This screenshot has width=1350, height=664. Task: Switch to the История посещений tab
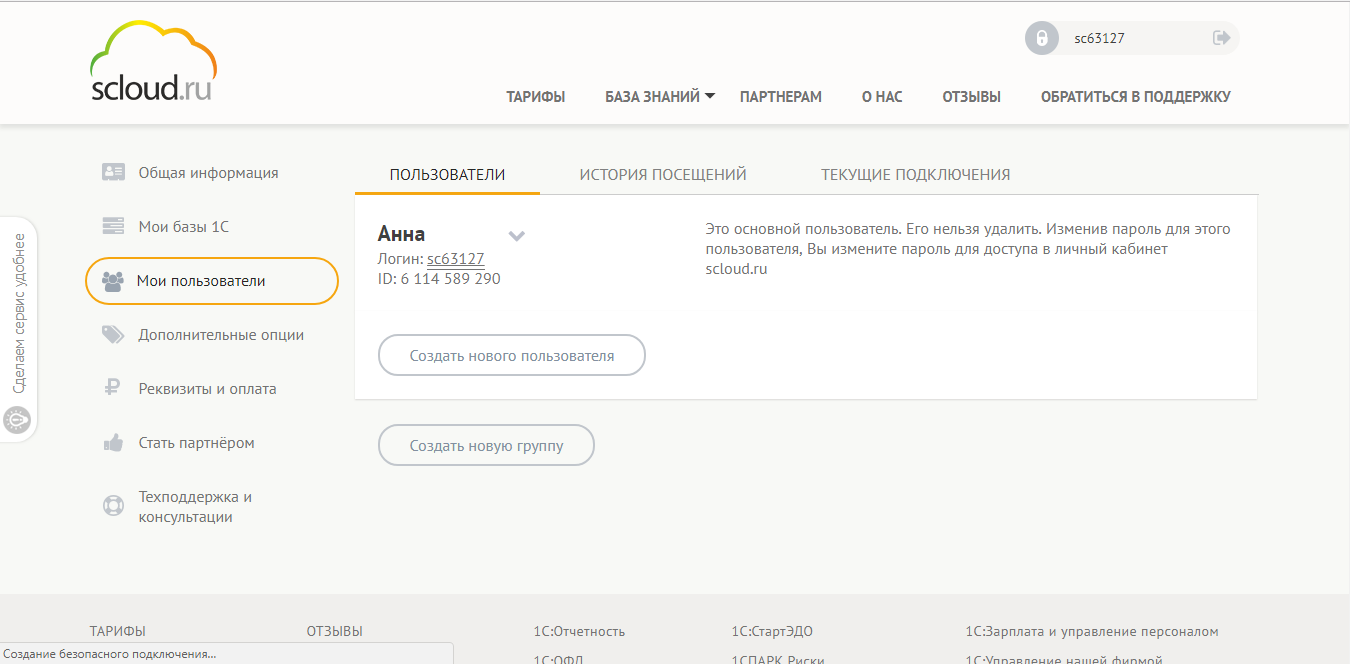coord(663,175)
